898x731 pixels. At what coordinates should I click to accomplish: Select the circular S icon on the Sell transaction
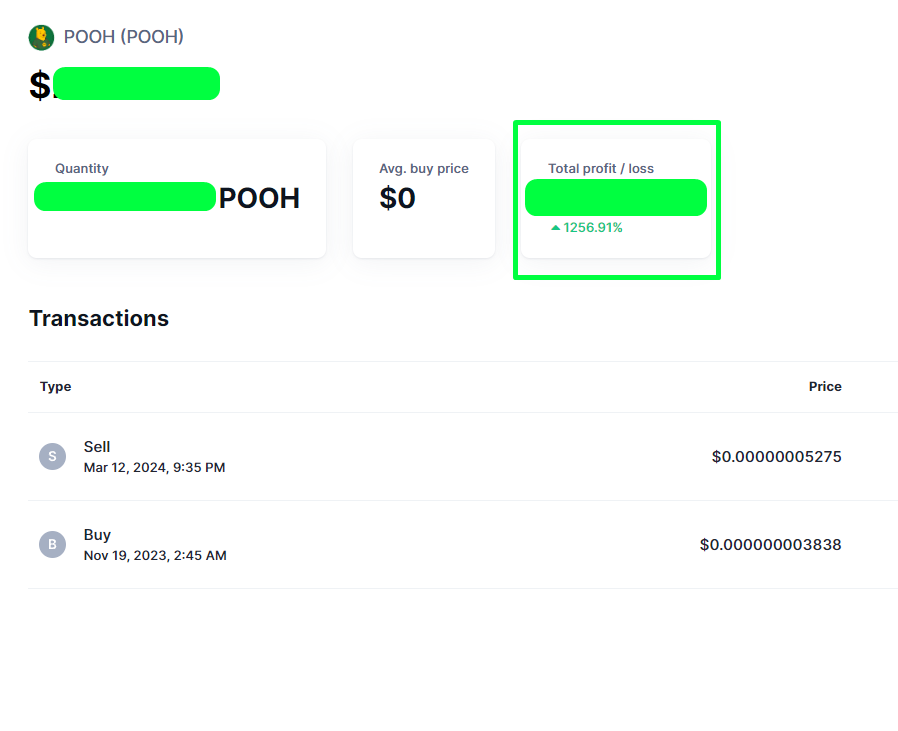pyautogui.click(x=52, y=456)
